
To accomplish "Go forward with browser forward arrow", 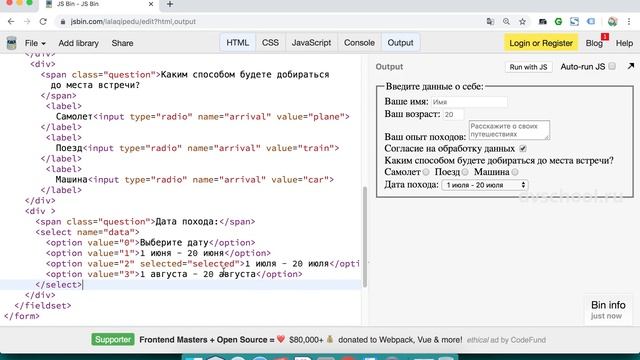I will click(27, 21).
